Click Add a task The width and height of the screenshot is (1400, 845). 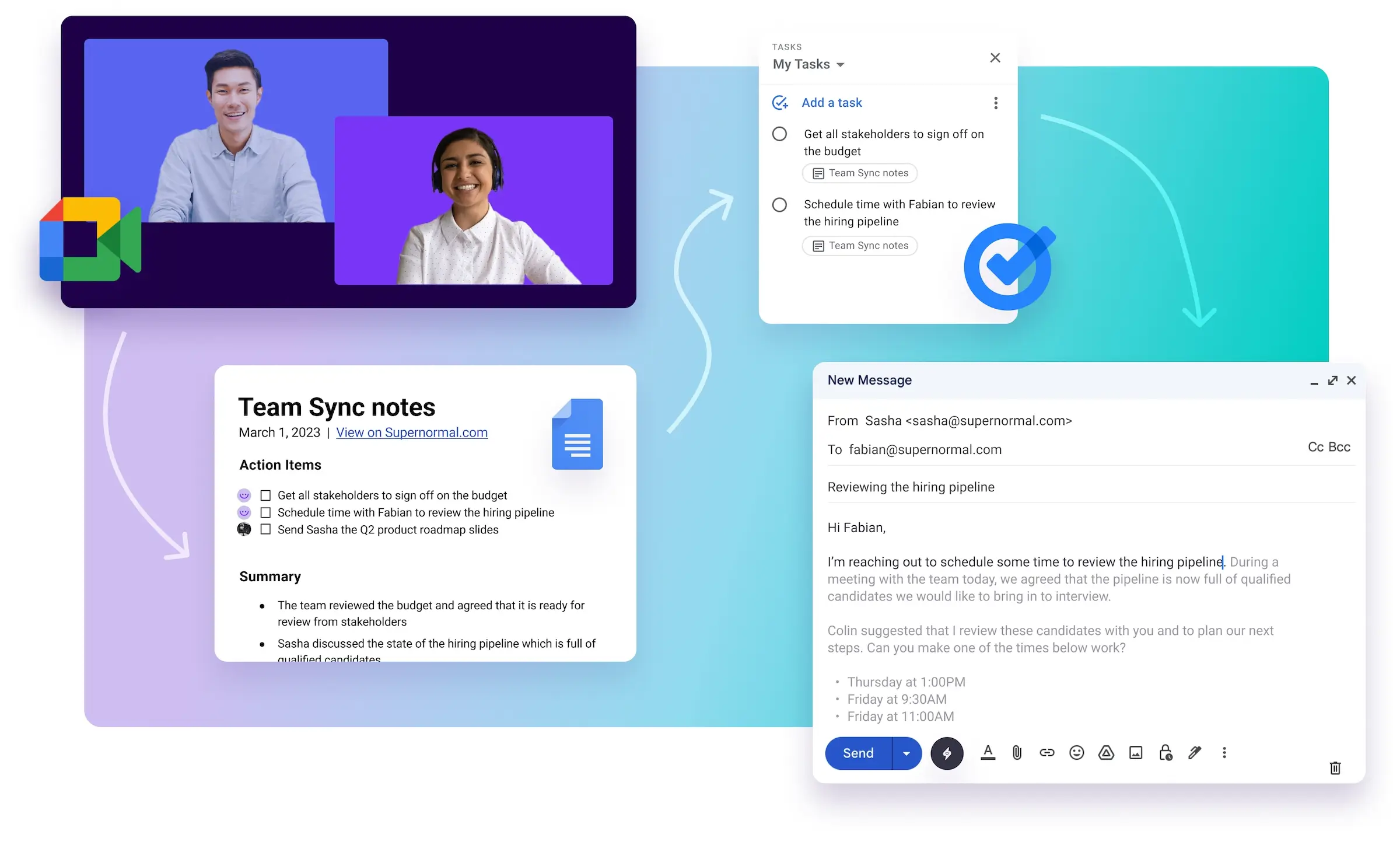831,103
